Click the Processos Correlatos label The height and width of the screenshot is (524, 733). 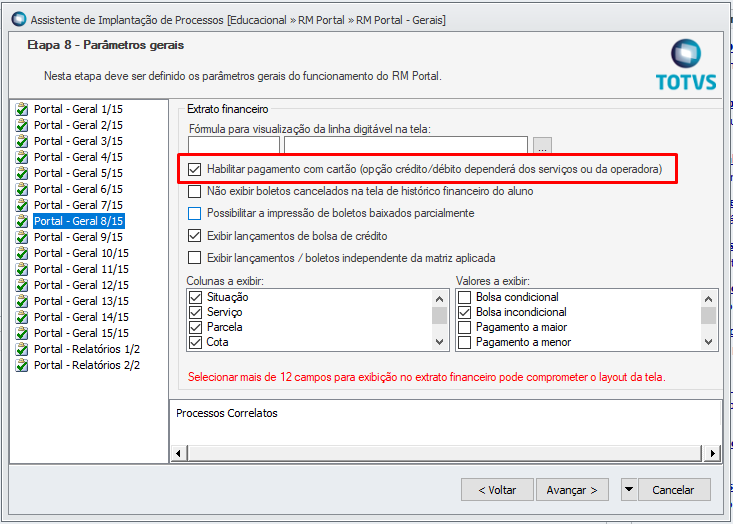[227, 413]
